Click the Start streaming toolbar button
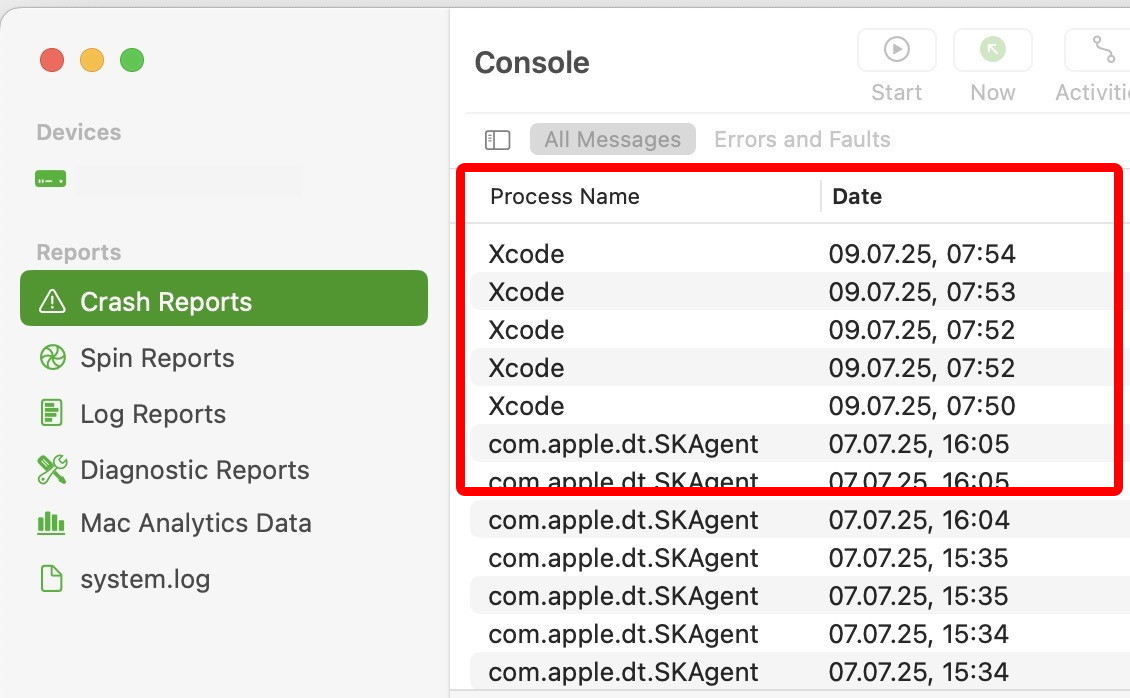 click(897, 50)
